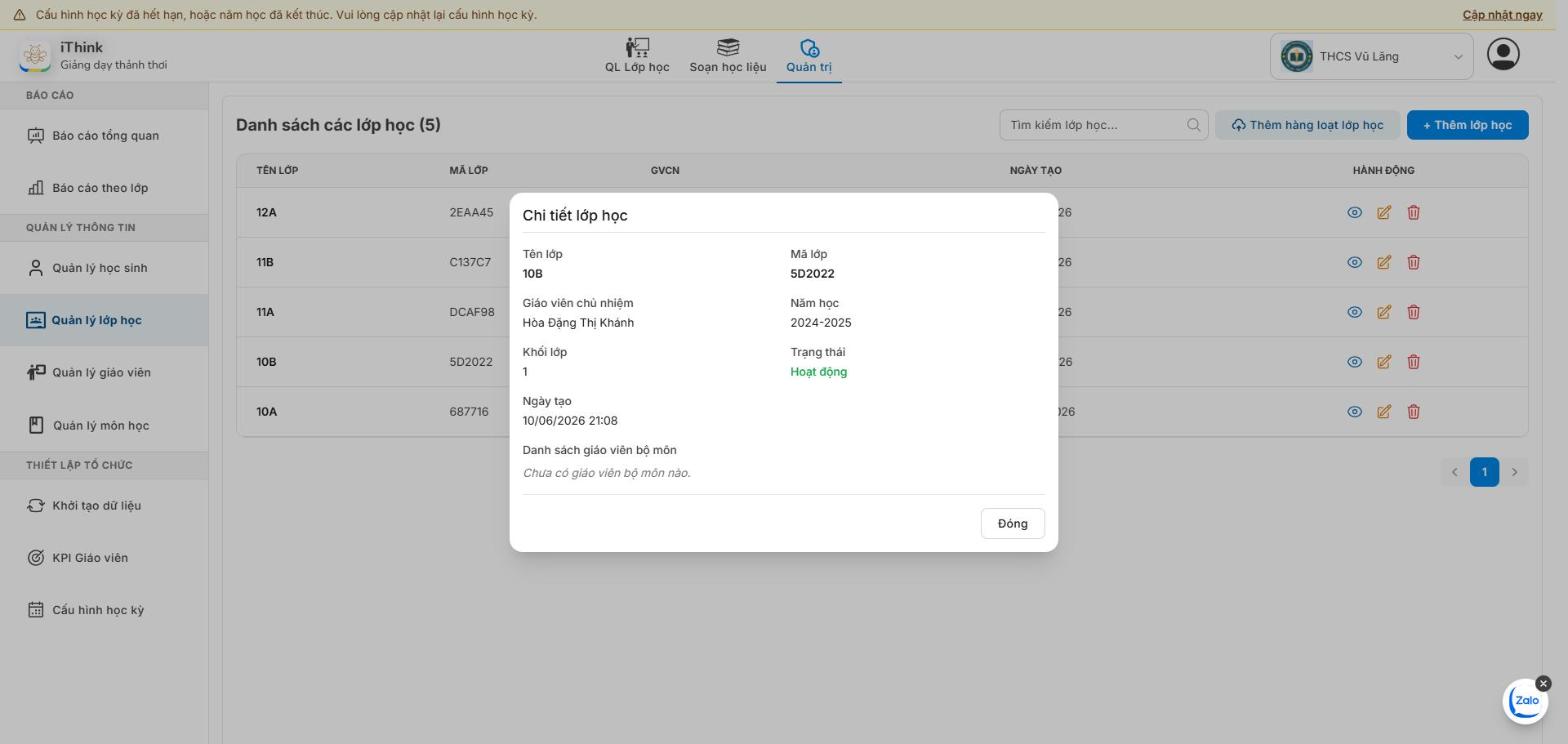Open Báo cáo tổng quan in sidebar

(x=104, y=136)
